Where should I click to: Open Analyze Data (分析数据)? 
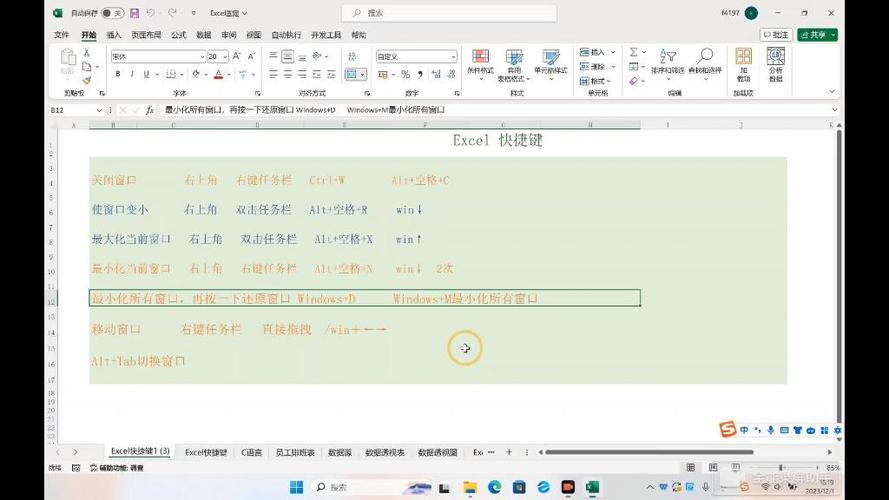tap(776, 65)
